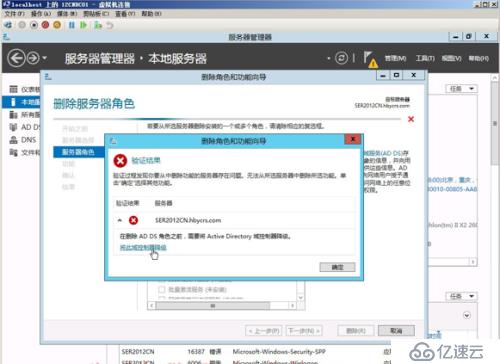Click the SER2012CN.hbycrs.com result text
This screenshot has height=364, width=500.
pyautogui.click(x=188, y=220)
